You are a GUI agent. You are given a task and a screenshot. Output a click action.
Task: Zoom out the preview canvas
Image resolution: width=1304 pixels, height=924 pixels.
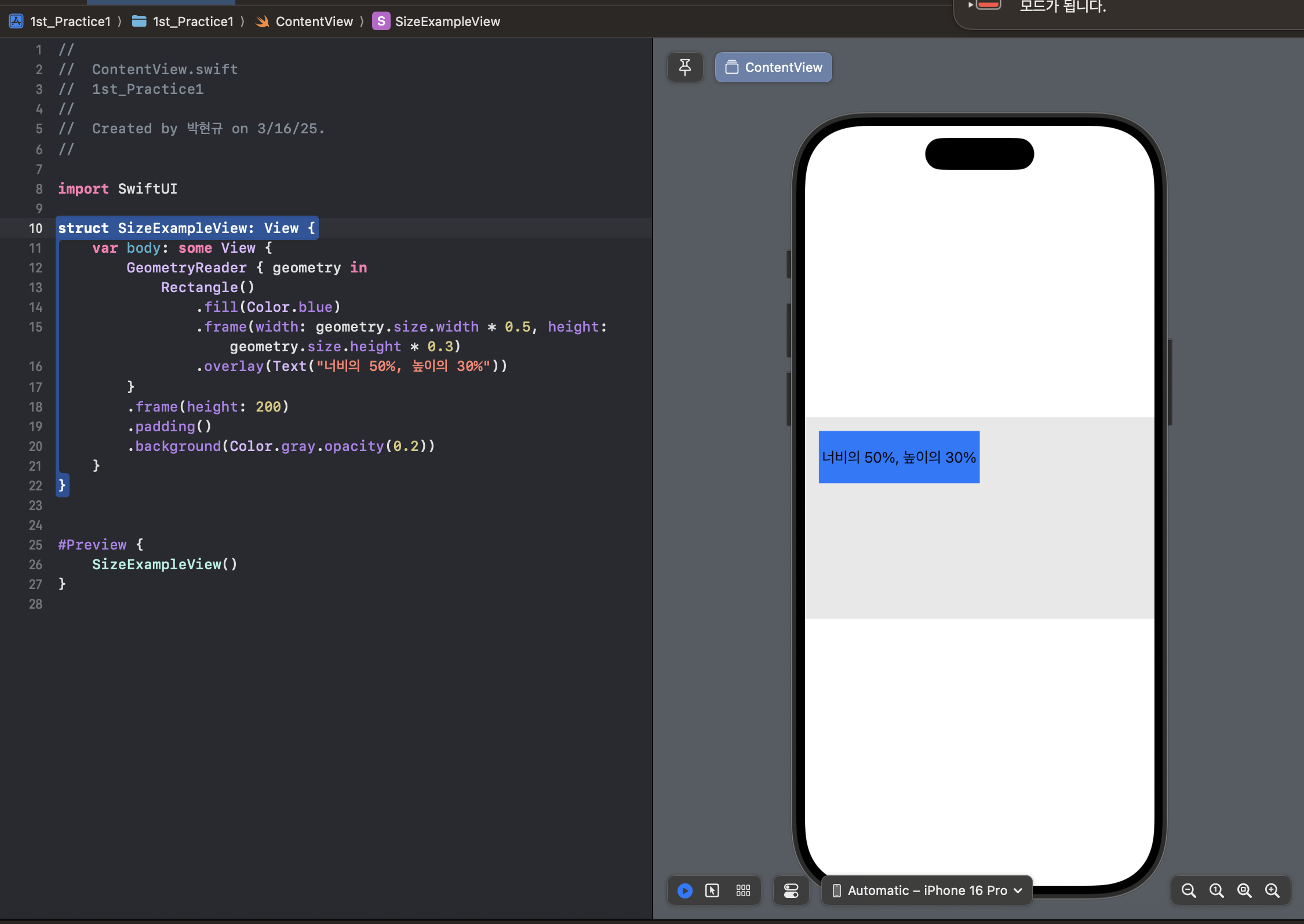tap(1188, 890)
